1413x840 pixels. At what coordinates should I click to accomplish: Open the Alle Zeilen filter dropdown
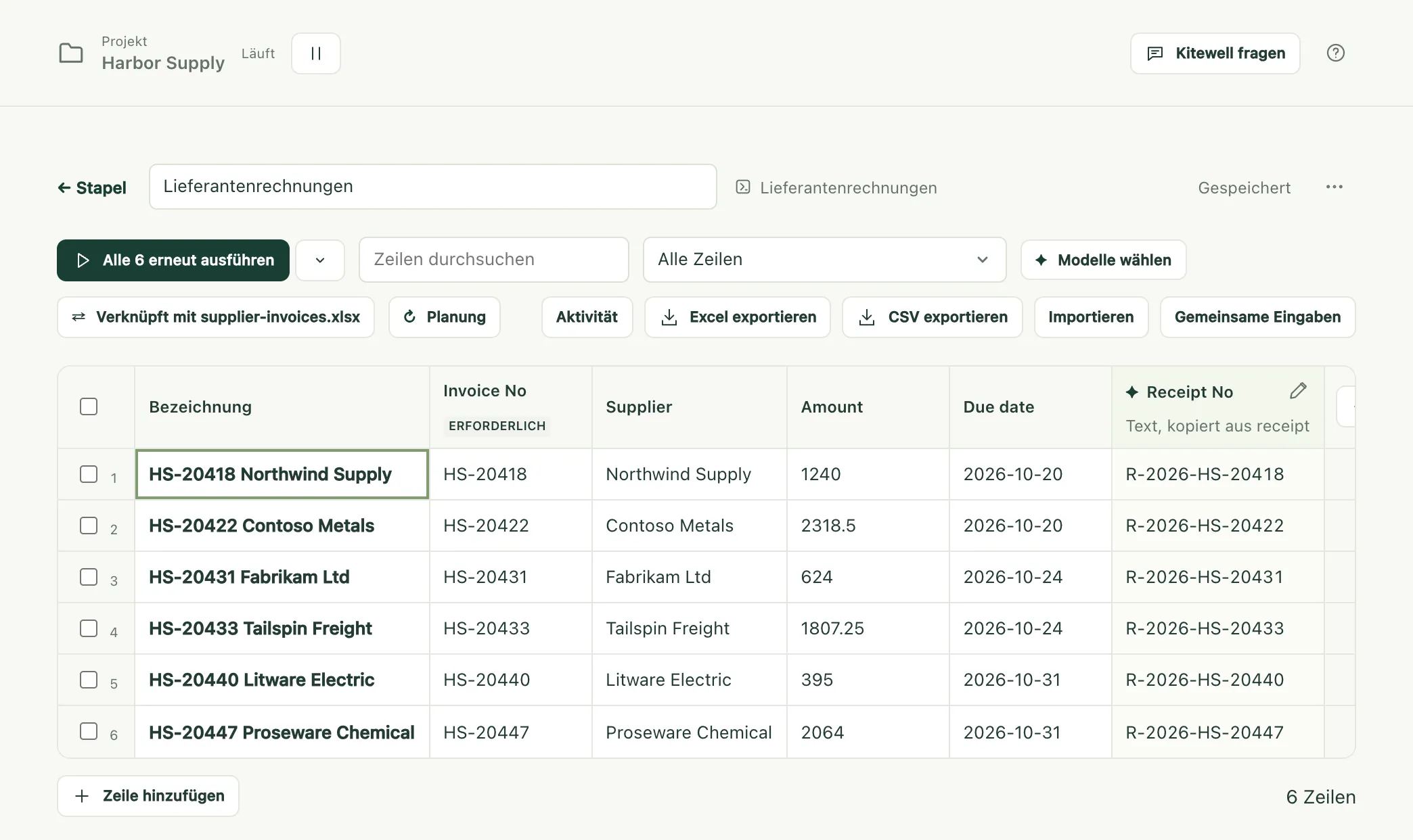824,260
